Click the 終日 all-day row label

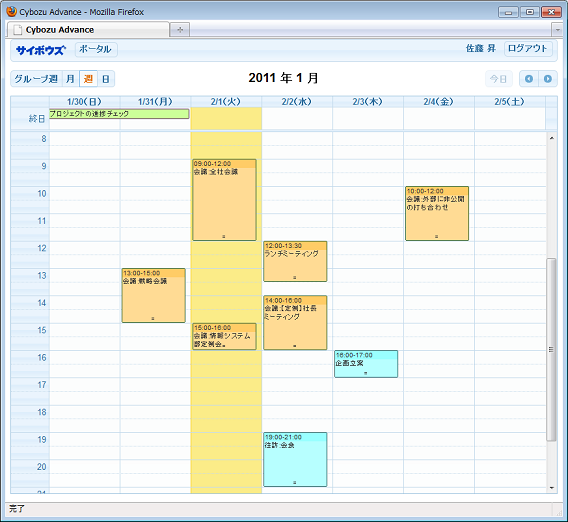(x=37, y=119)
